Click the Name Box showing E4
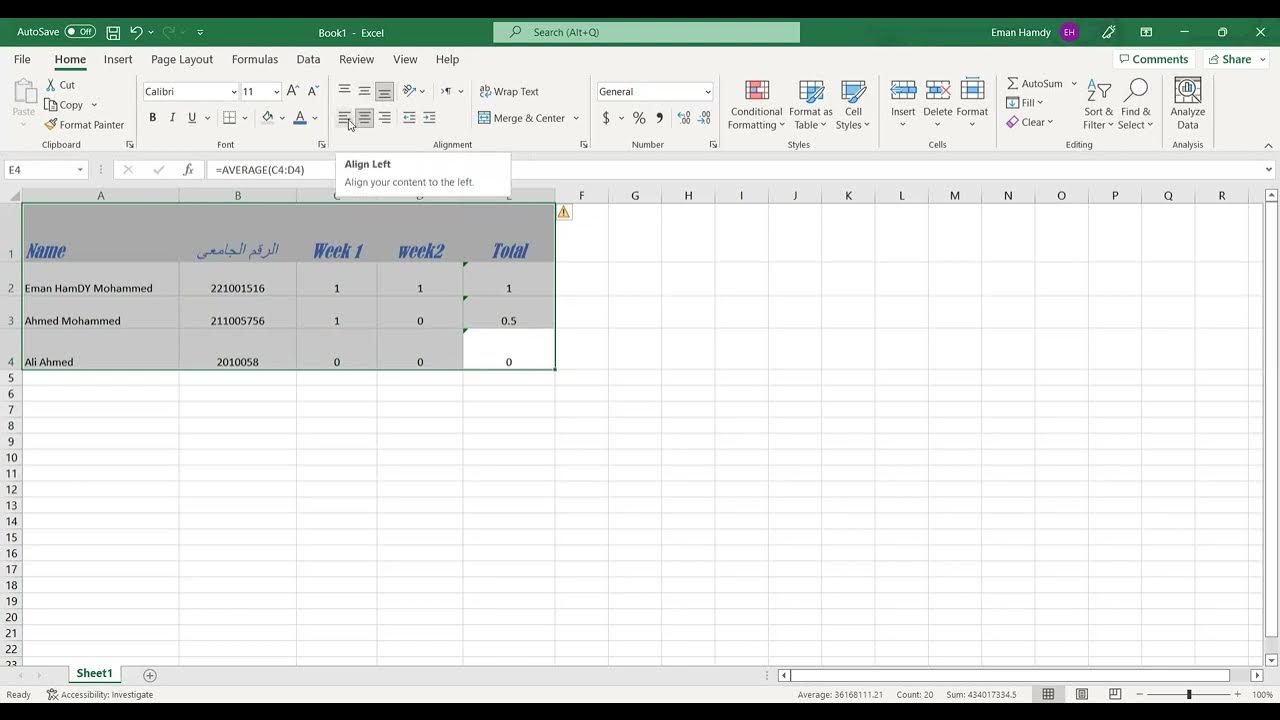This screenshot has height=720, width=1280. click(x=46, y=170)
